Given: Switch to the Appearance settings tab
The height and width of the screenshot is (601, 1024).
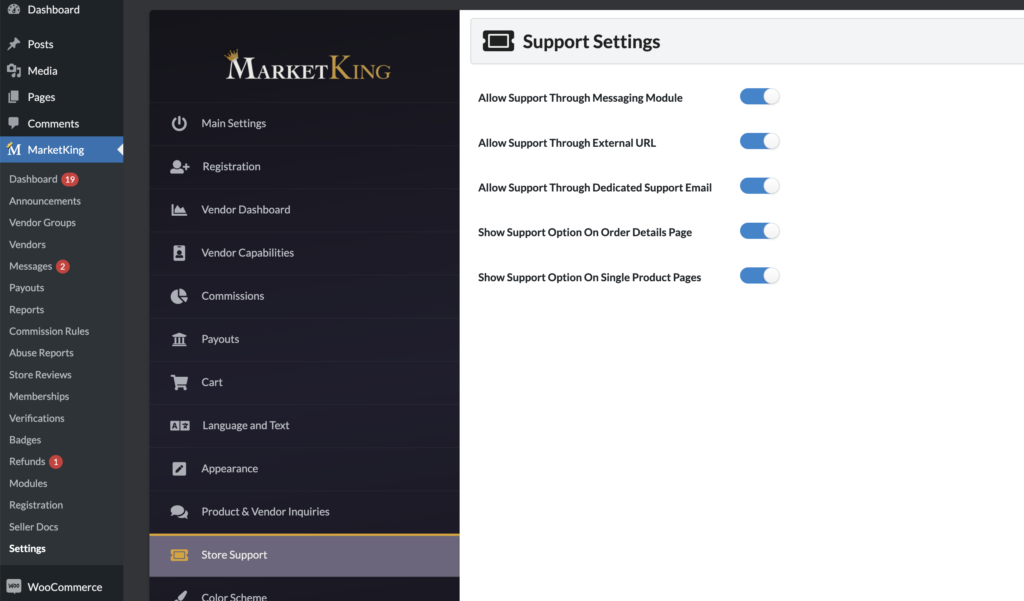Looking at the screenshot, I should pos(304,468).
